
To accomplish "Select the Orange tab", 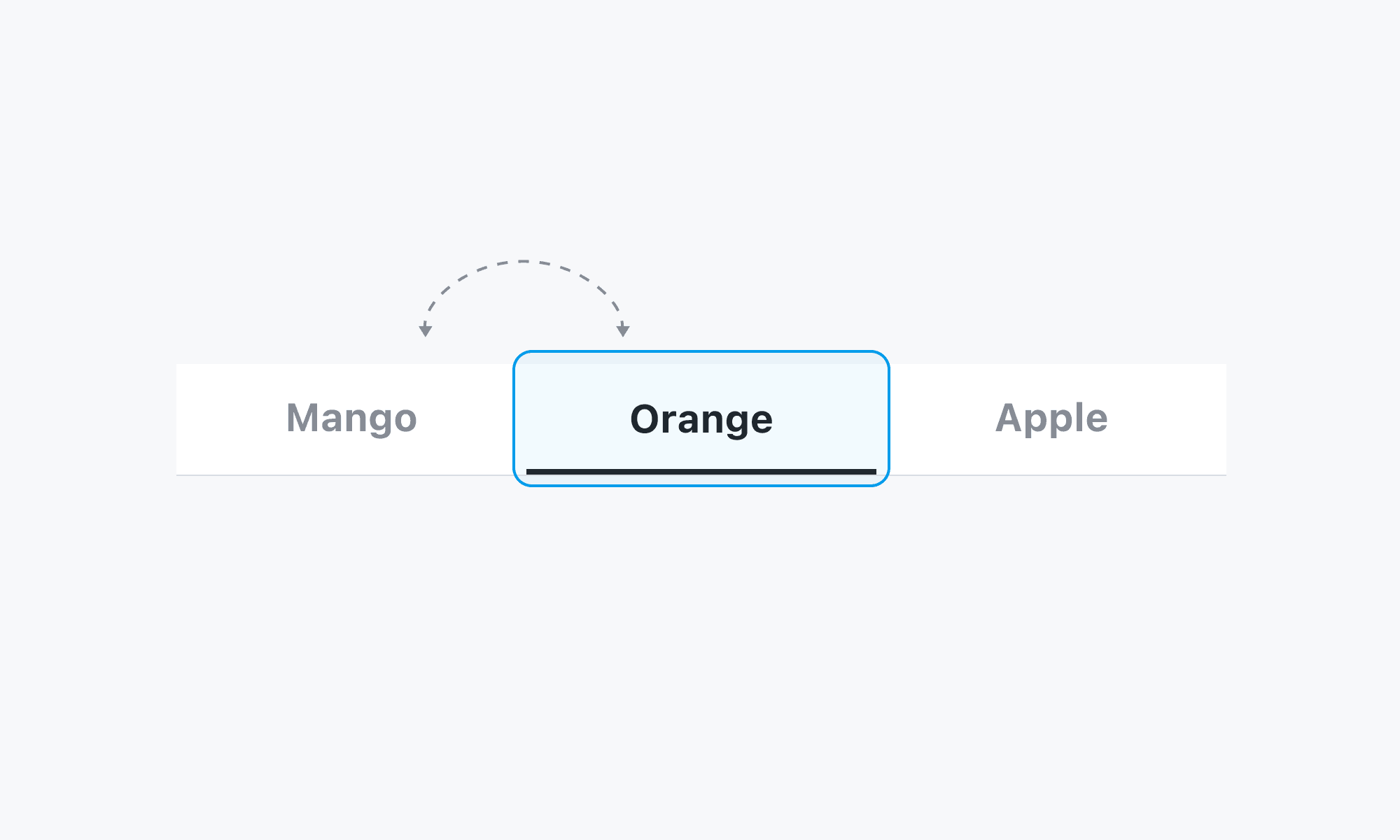I will [x=701, y=419].
